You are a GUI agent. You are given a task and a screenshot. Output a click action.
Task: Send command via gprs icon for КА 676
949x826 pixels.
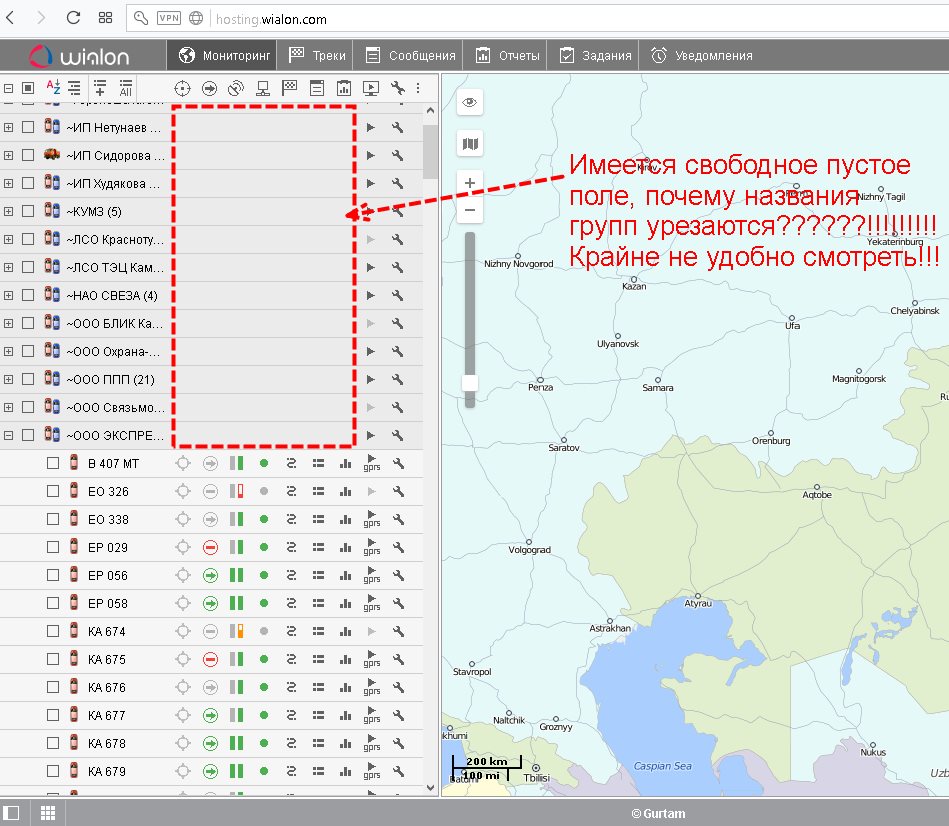[x=372, y=688]
